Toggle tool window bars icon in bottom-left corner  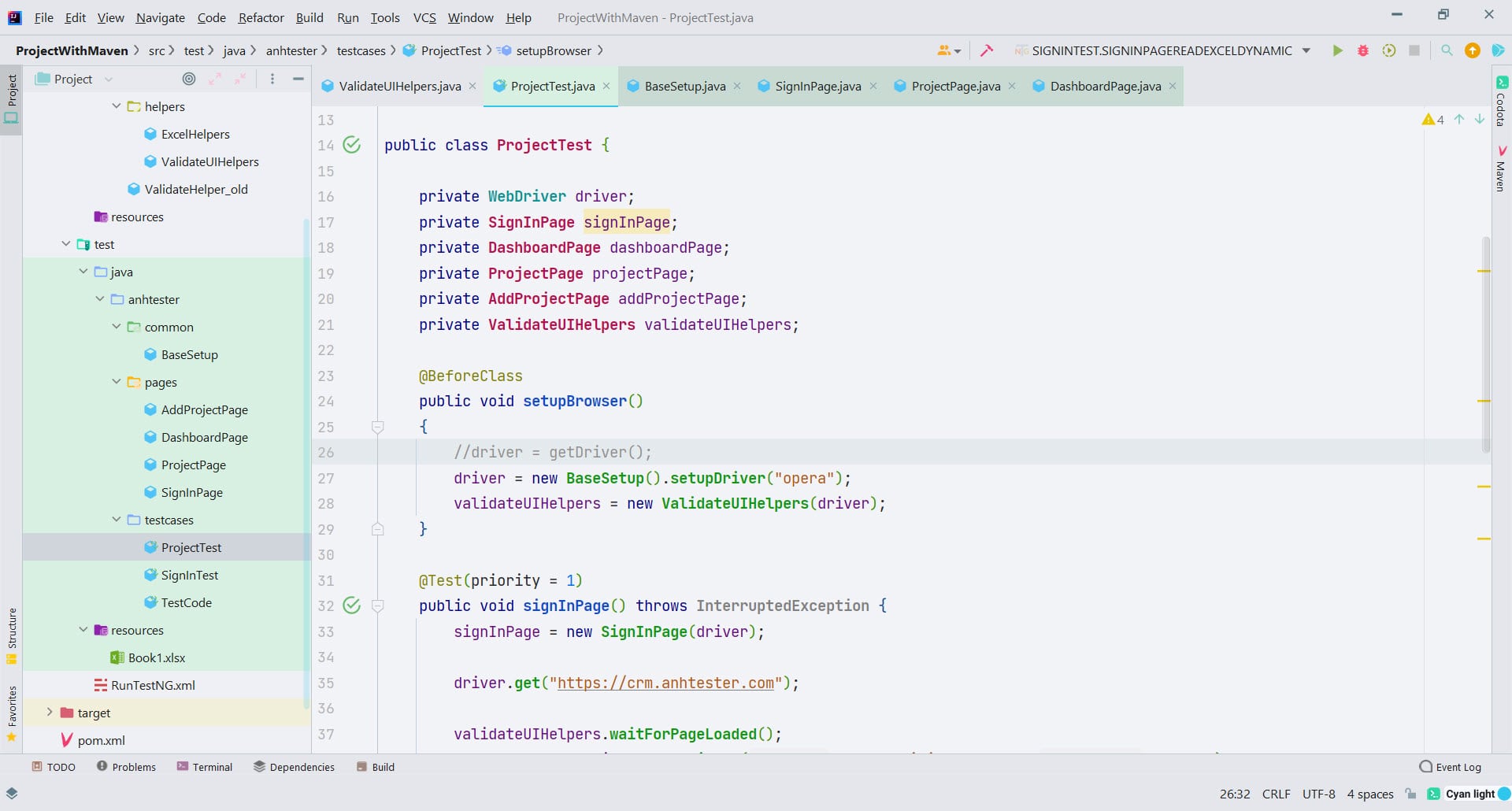12,794
